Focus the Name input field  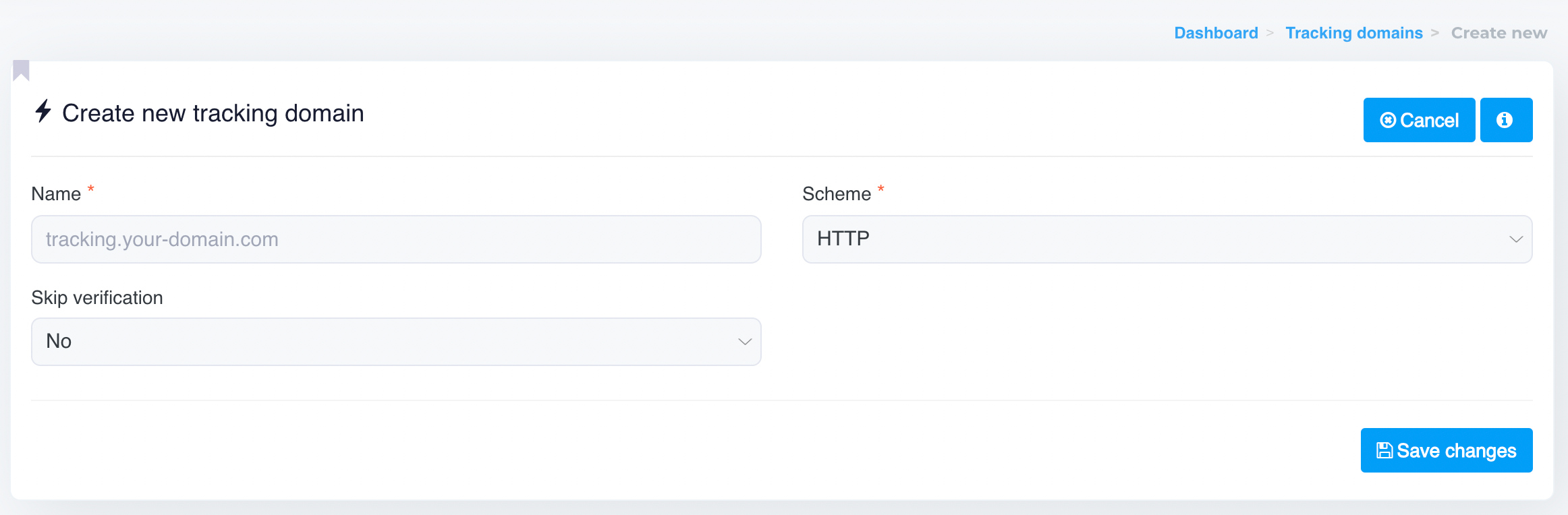click(x=395, y=239)
